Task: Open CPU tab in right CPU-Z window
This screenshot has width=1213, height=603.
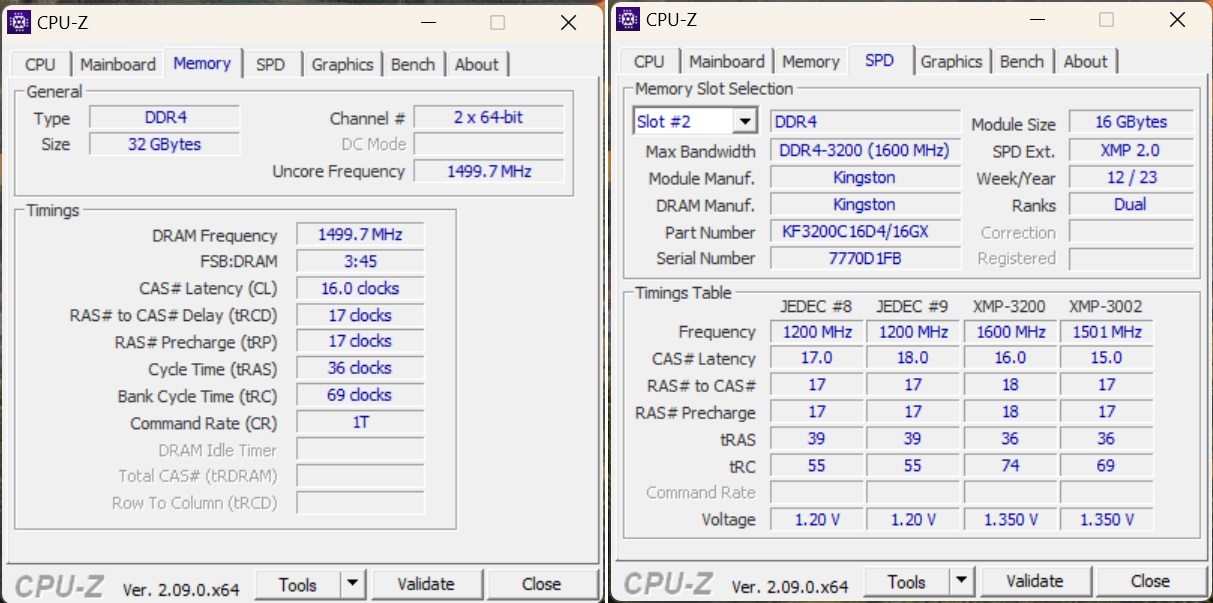Action: point(649,61)
